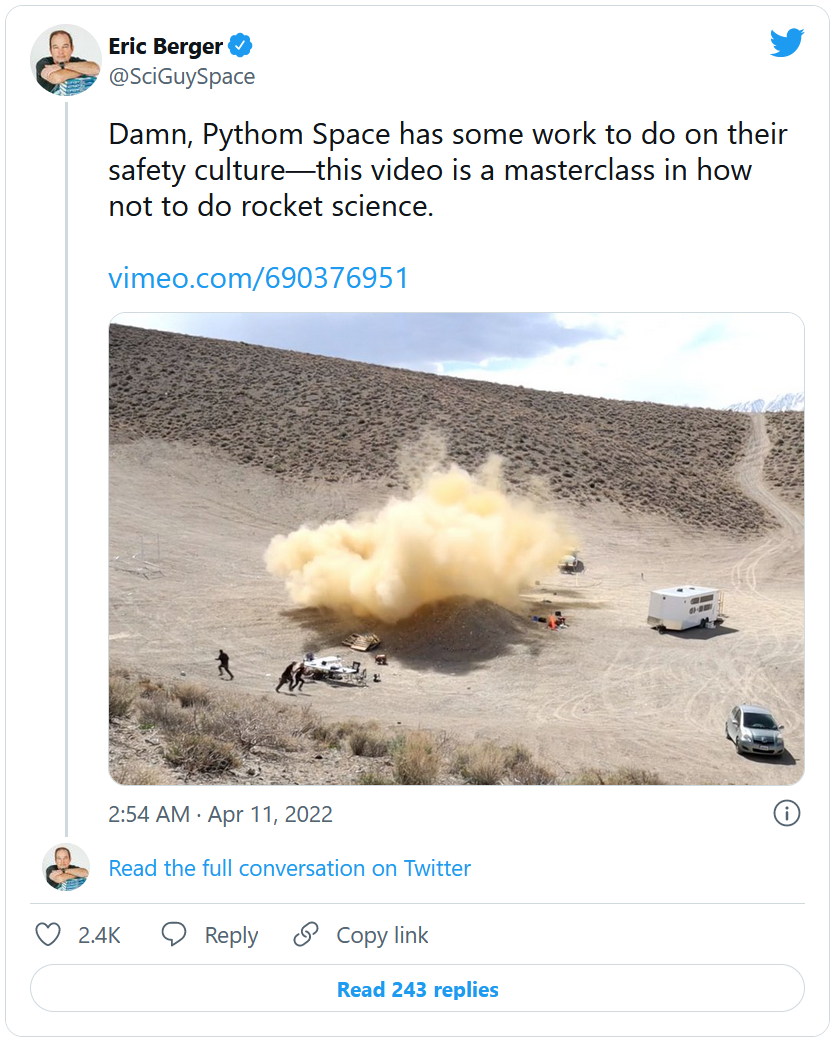This screenshot has height=1045, width=837.
Task: Click the small avatar beside conversation link
Action: click(66, 867)
